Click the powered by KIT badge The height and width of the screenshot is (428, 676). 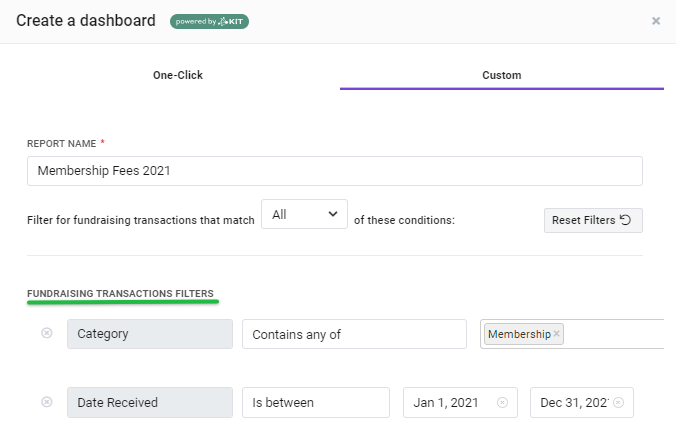click(209, 21)
